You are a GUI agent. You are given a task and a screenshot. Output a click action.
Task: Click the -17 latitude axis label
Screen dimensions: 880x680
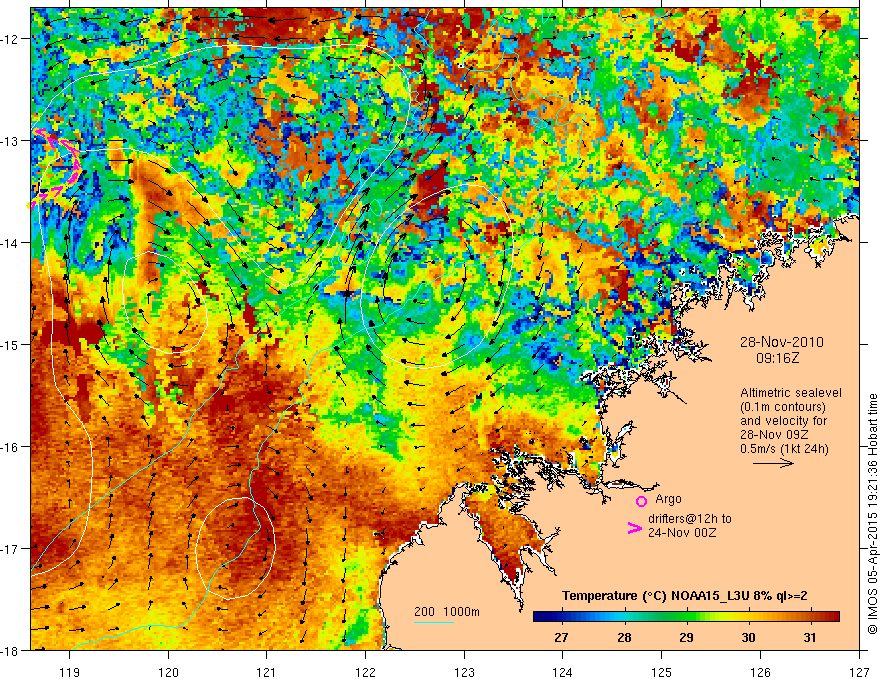(x=10, y=548)
